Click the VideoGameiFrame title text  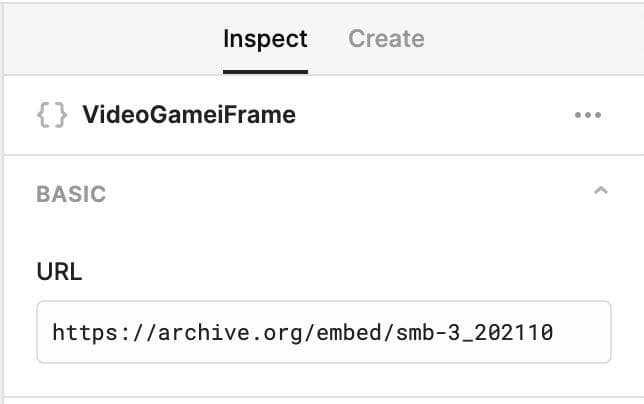click(x=189, y=115)
